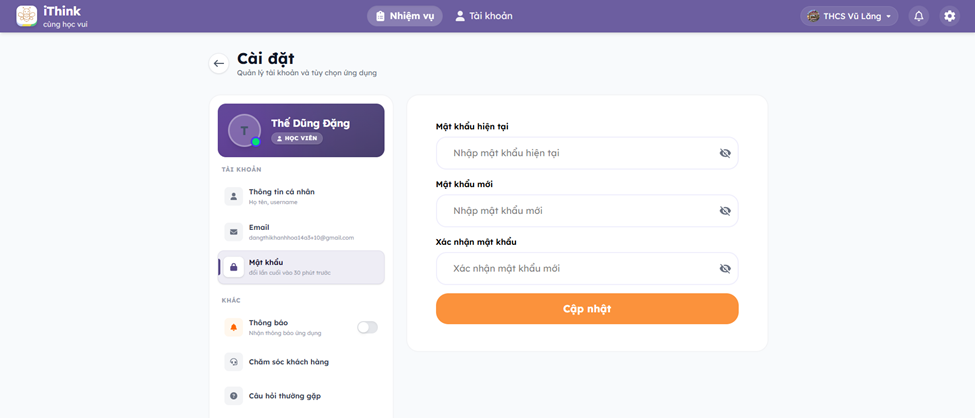The image size is (975, 418).
Task: Expand the THCS Vũ Lăng school dropdown
Action: pos(849,16)
